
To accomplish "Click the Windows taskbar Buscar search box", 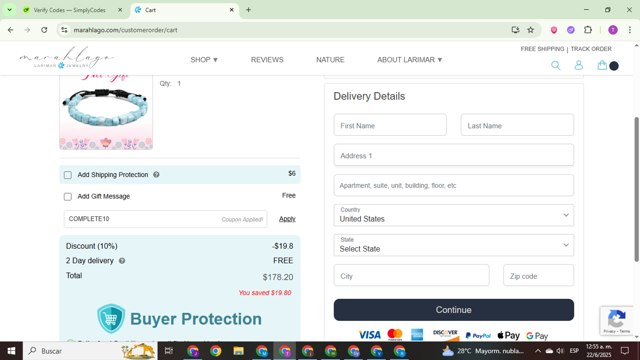I will point(91,351).
